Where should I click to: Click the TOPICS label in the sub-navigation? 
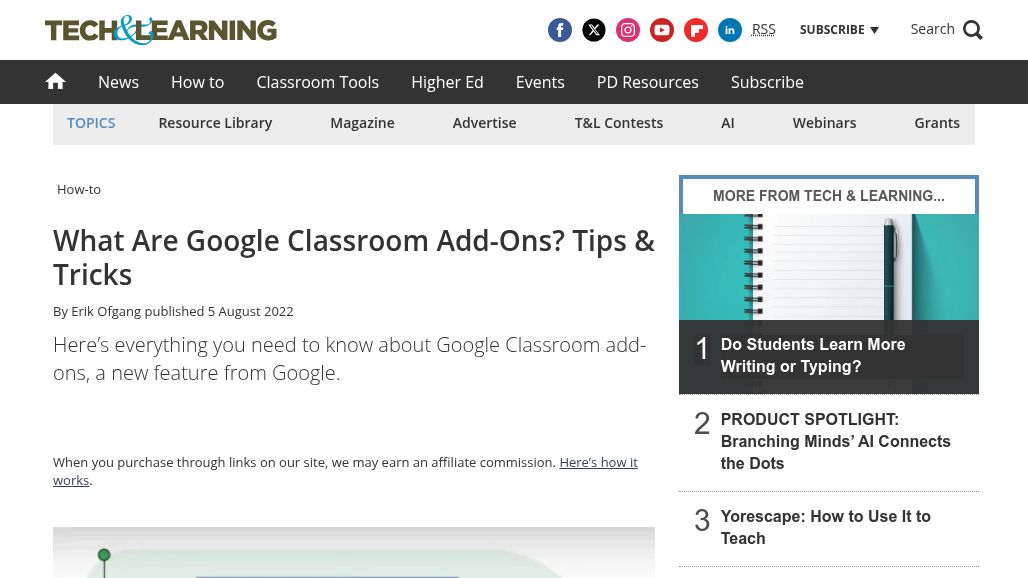(x=91, y=123)
